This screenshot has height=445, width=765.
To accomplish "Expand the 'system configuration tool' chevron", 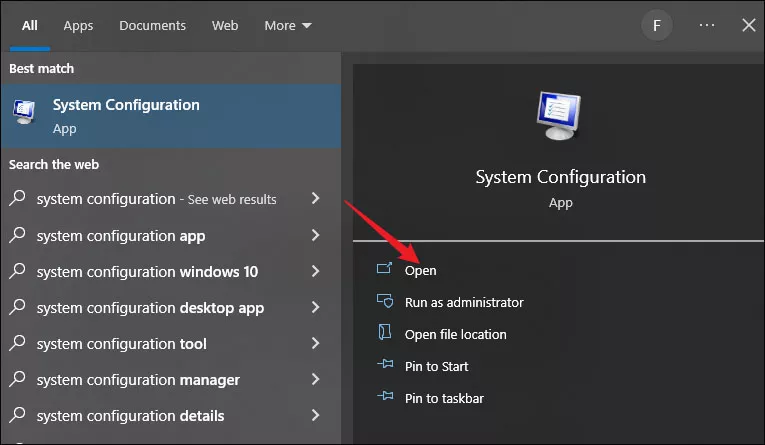I will click(x=316, y=344).
